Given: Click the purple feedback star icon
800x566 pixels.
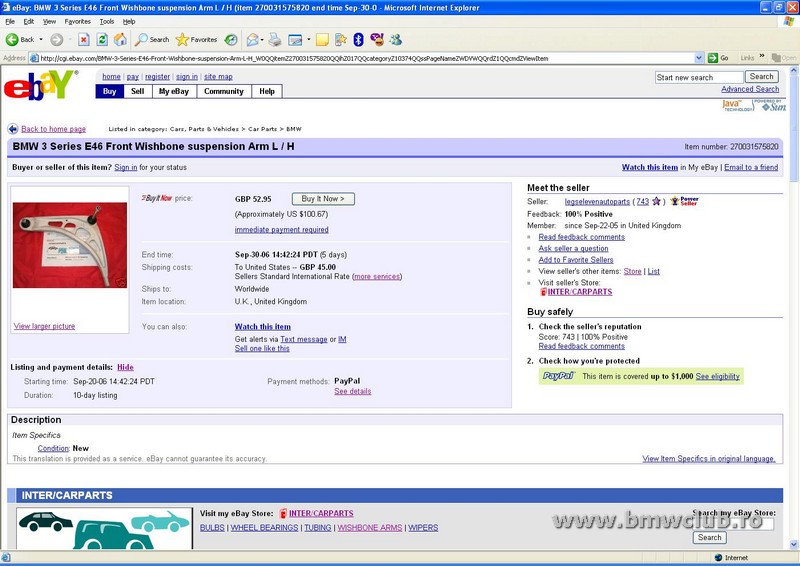Looking at the screenshot, I should tap(656, 201).
